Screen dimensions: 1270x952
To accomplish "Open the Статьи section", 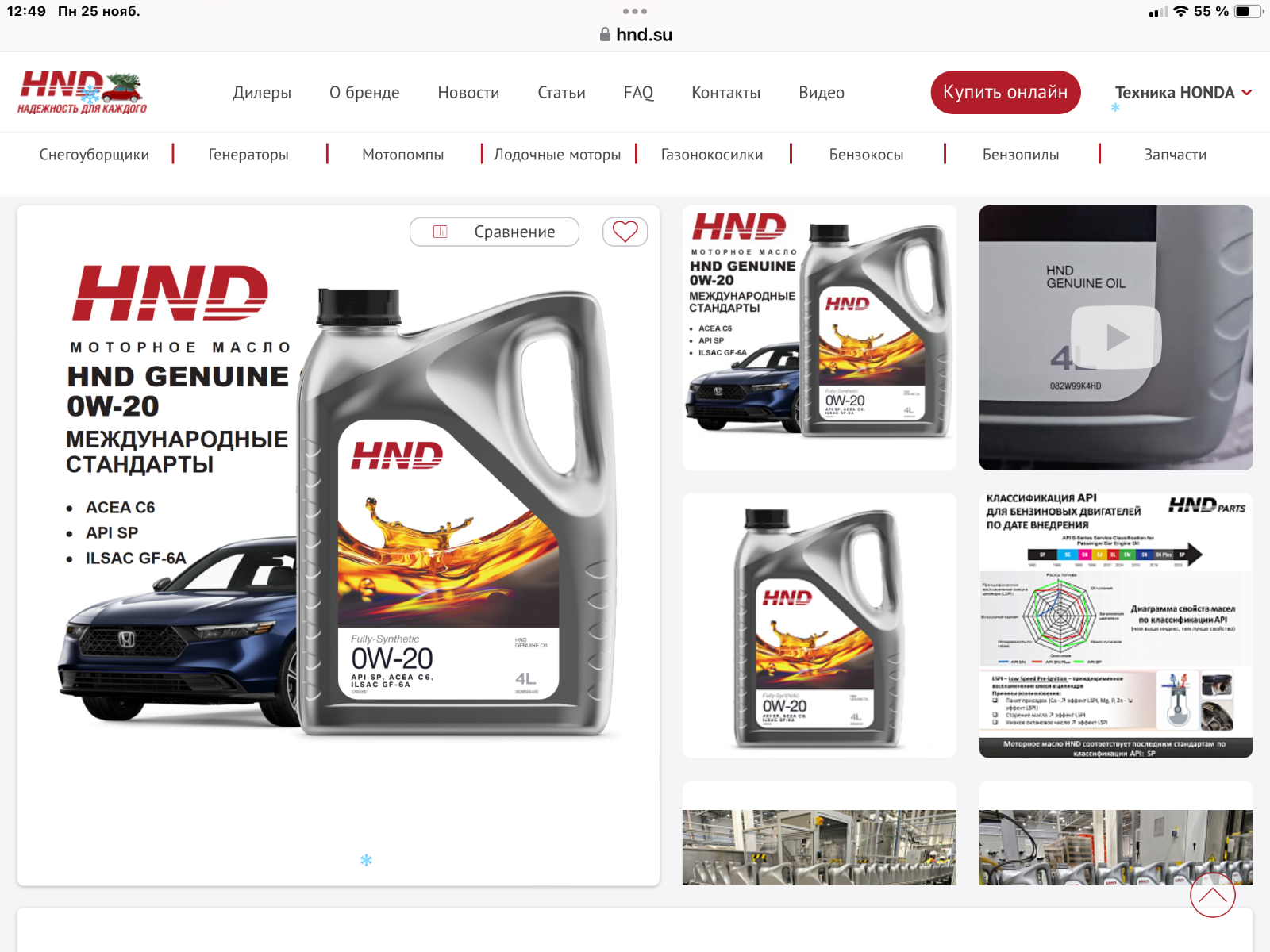I will coord(561,93).
